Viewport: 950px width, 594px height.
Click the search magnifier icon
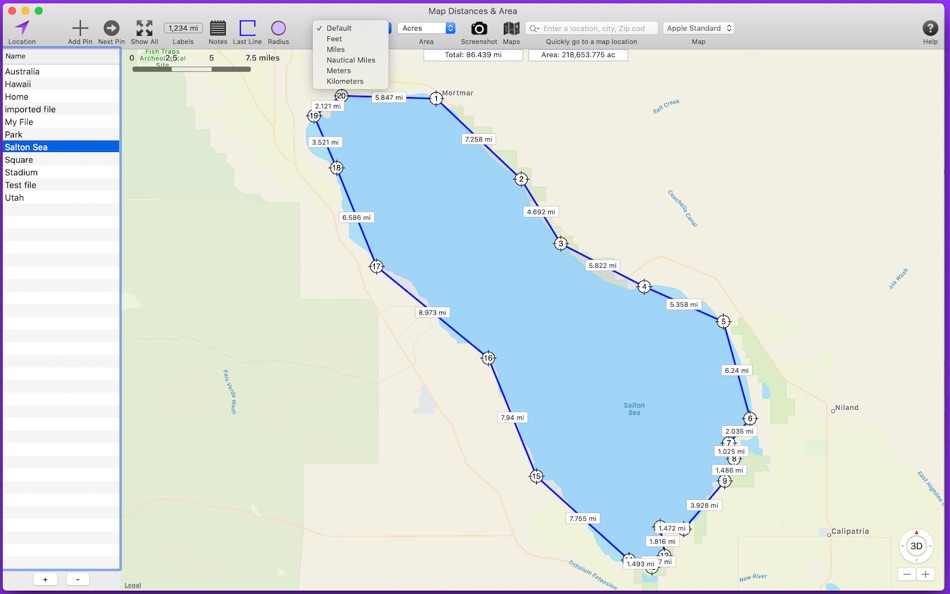(533, 28)
